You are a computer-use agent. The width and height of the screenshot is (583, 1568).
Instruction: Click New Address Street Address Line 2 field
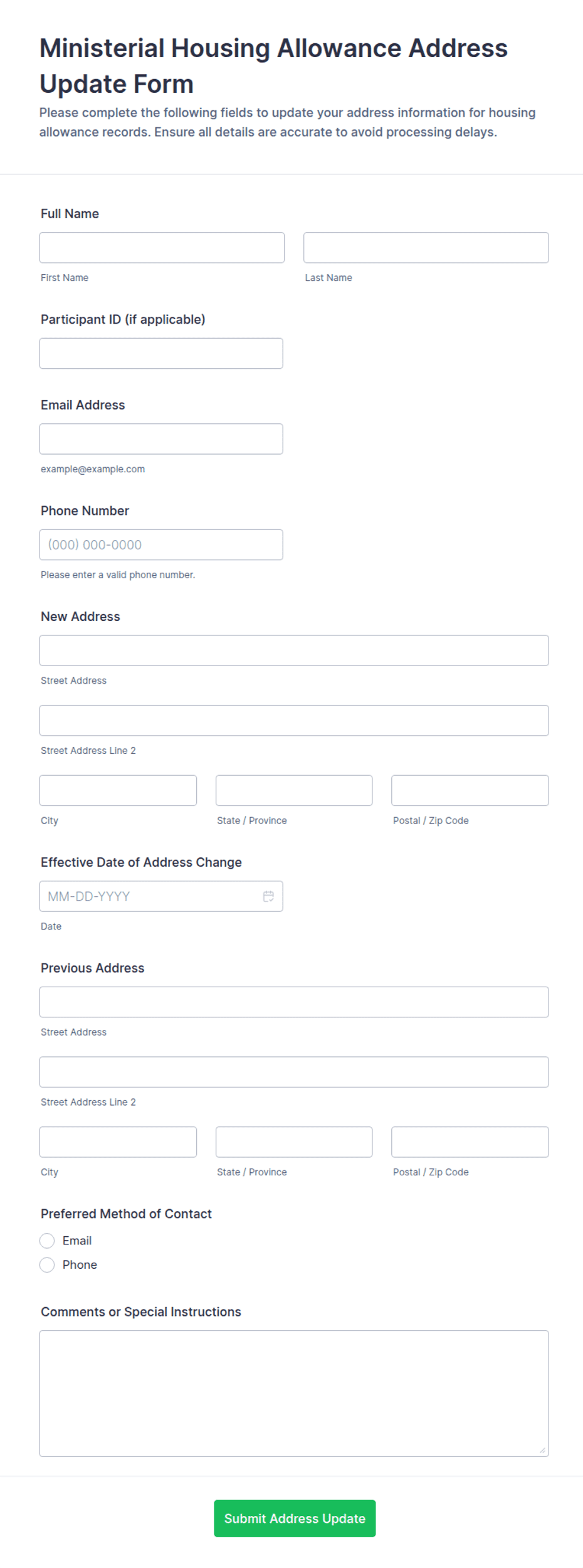point(294,720)
